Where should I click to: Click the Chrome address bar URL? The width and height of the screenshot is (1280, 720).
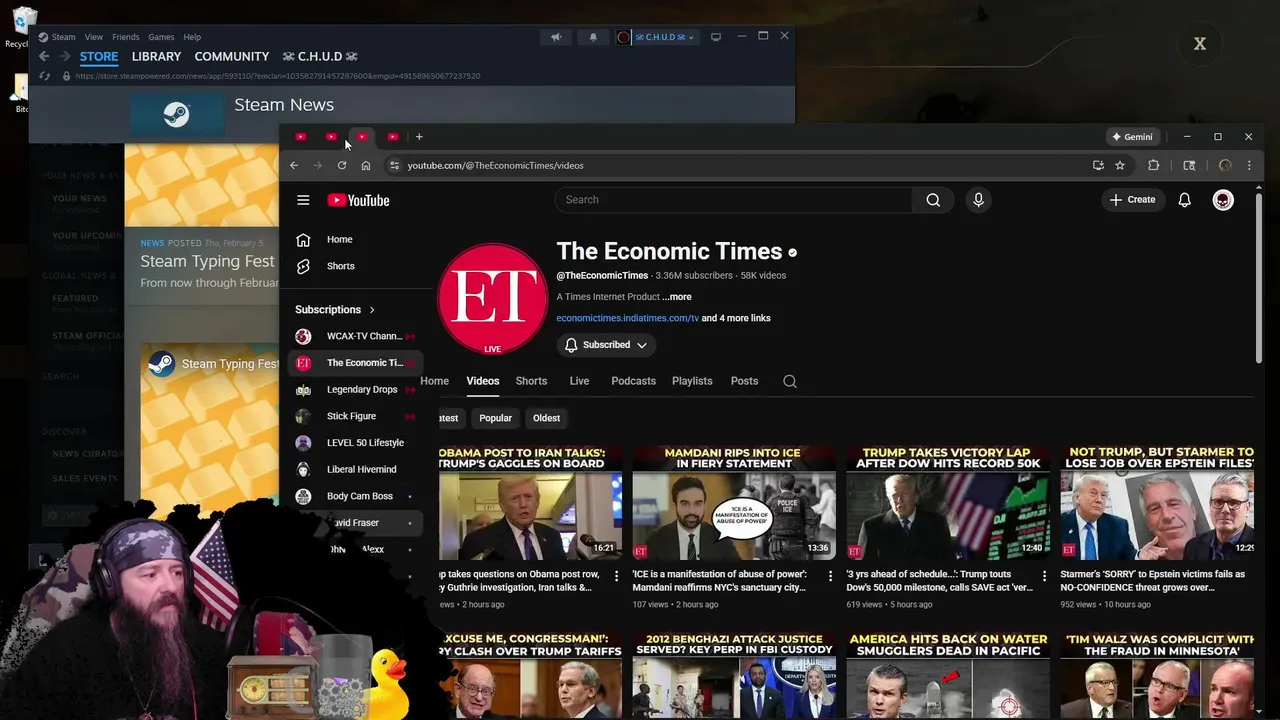pos(495,165)
